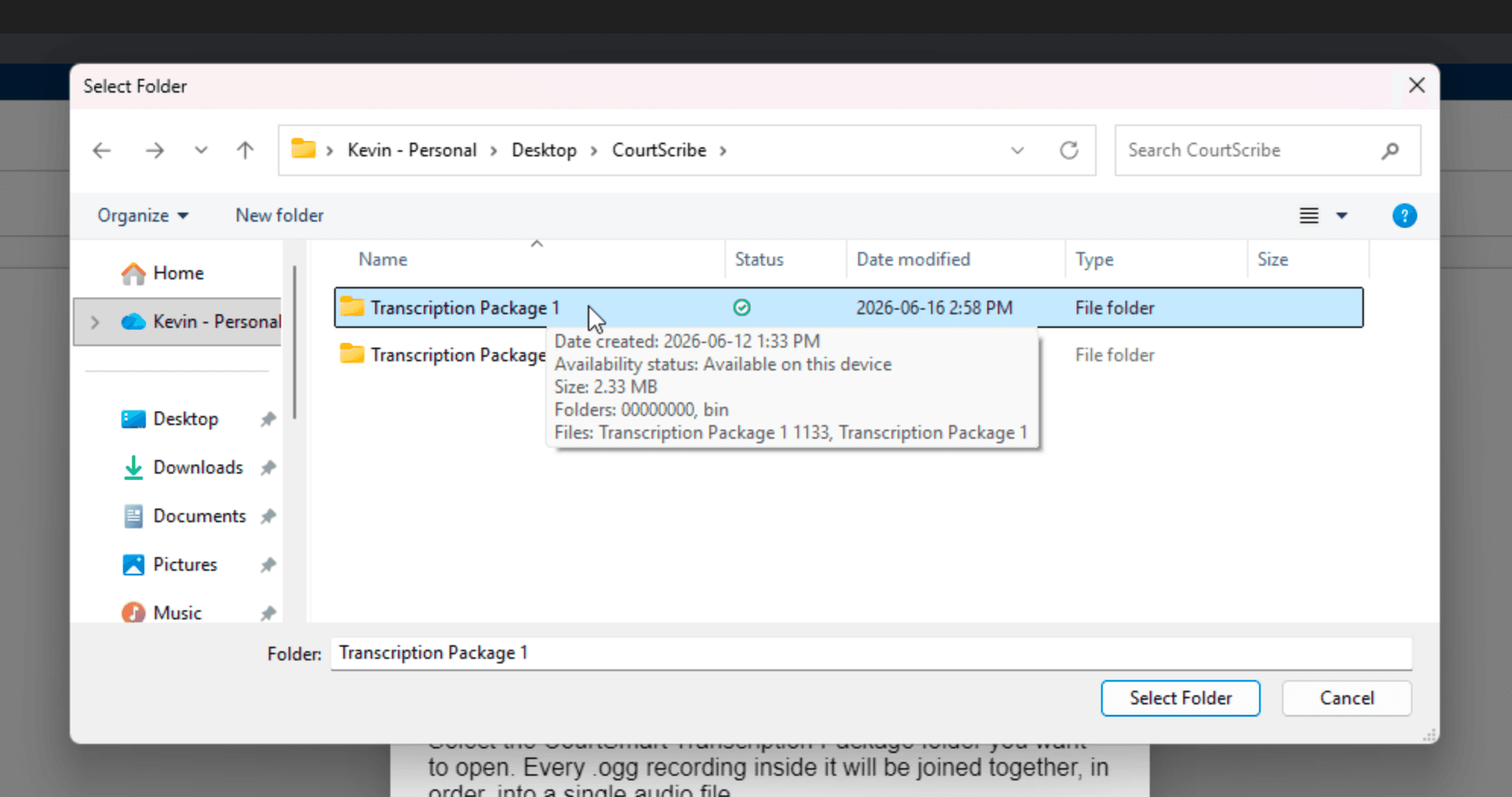
Task: Go back with the left arrow
Action: (x=102, y=150)
